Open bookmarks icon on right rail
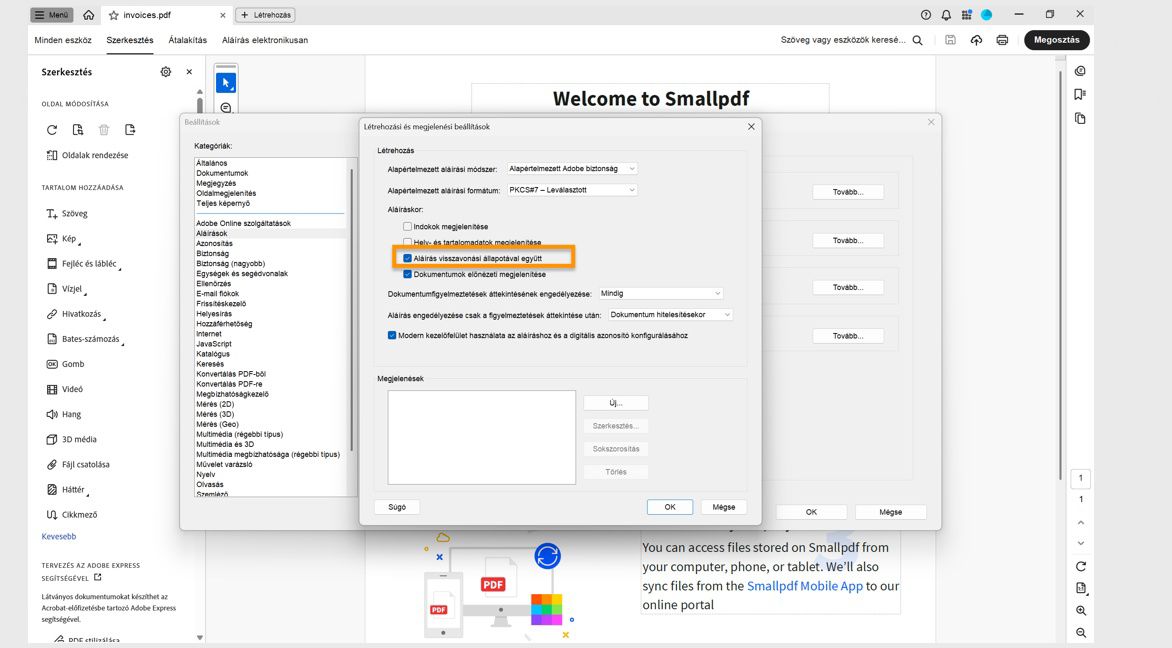 [x=1080, y=94]
